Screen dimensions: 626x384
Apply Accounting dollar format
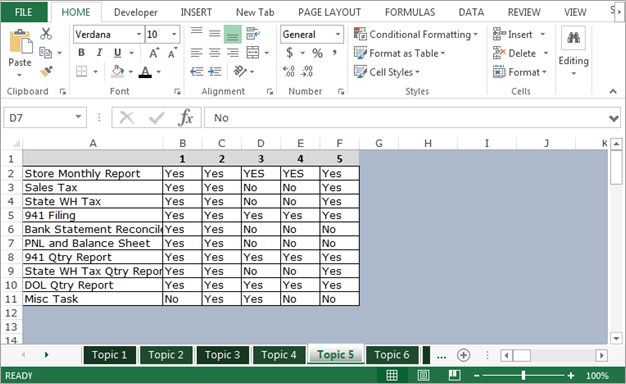pyautogui.click(x=289, y=53)
